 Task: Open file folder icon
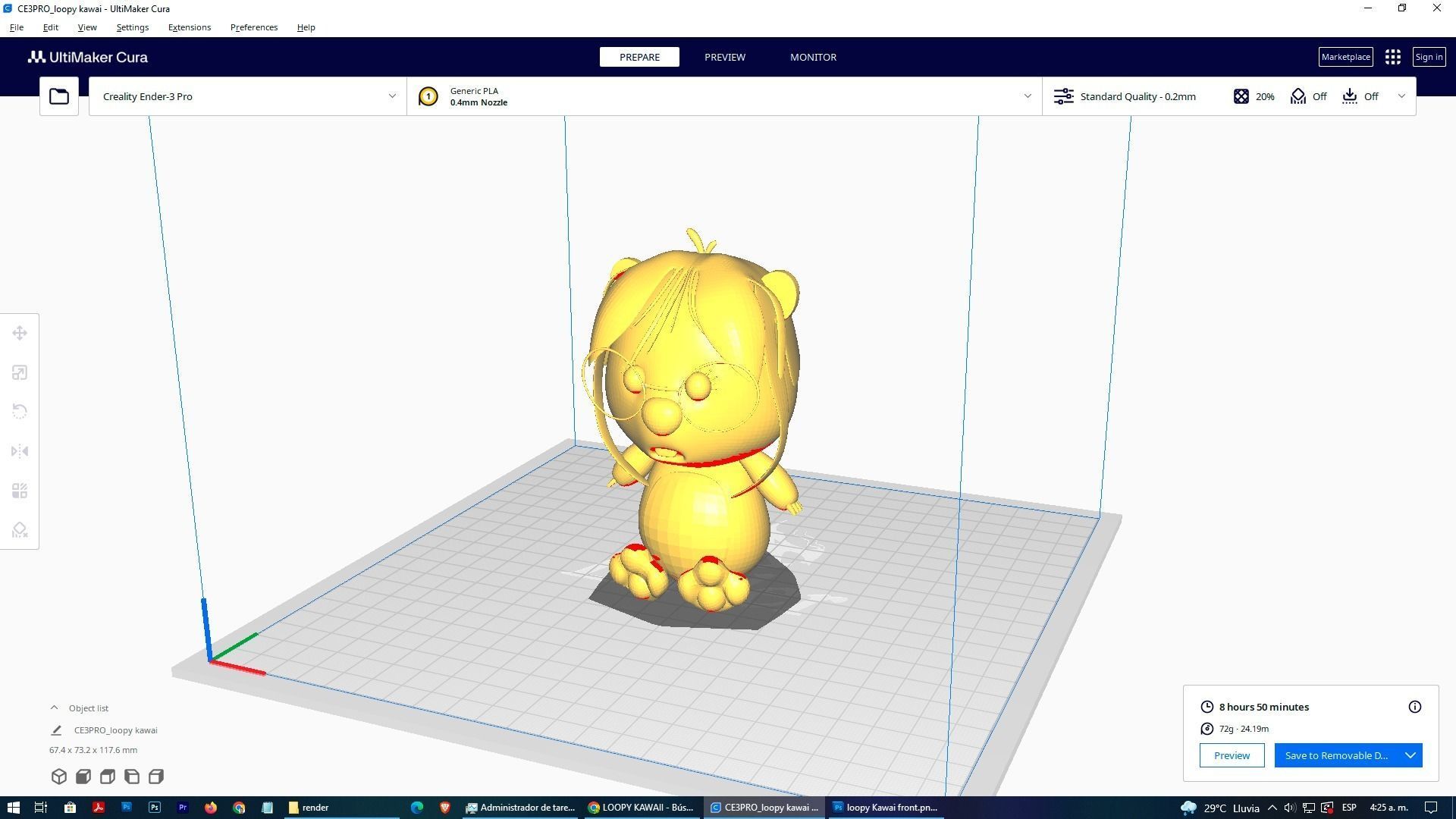59,96
